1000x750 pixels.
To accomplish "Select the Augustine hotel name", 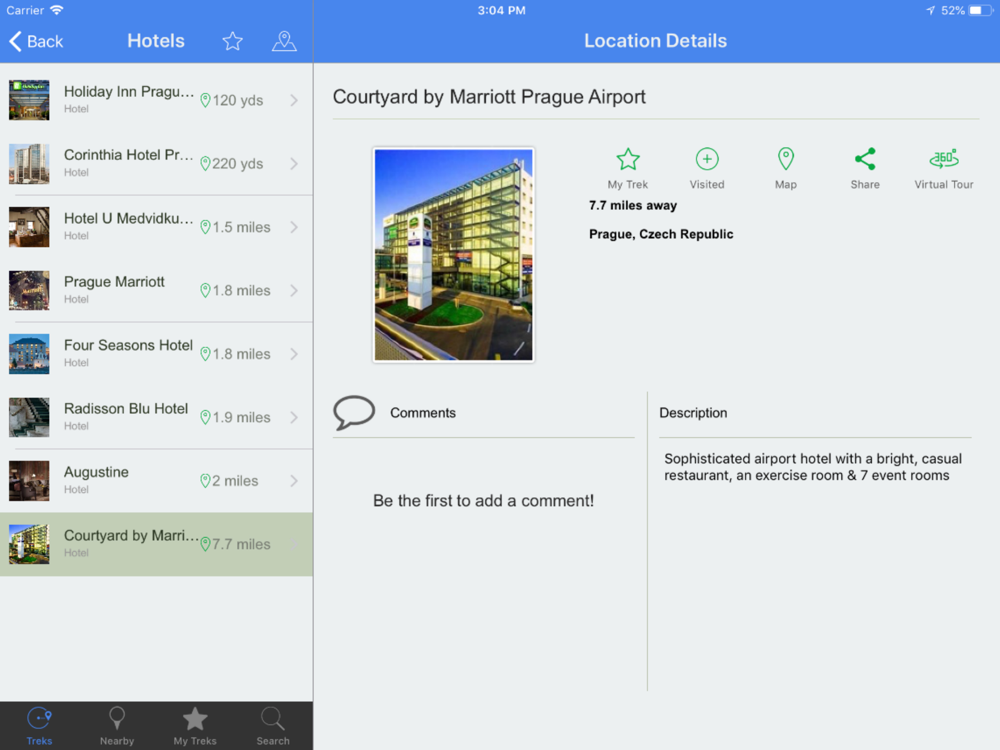I will pyautogui.click(x=96, y=472).
